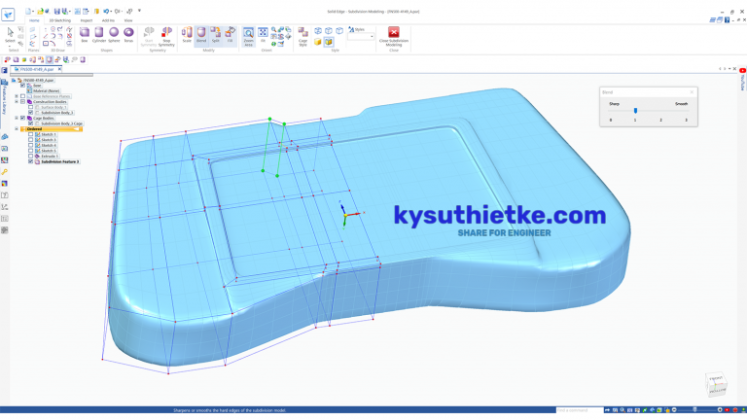Click the Zoom Area tool
The image size is (747, 420).
click(248, 37)
